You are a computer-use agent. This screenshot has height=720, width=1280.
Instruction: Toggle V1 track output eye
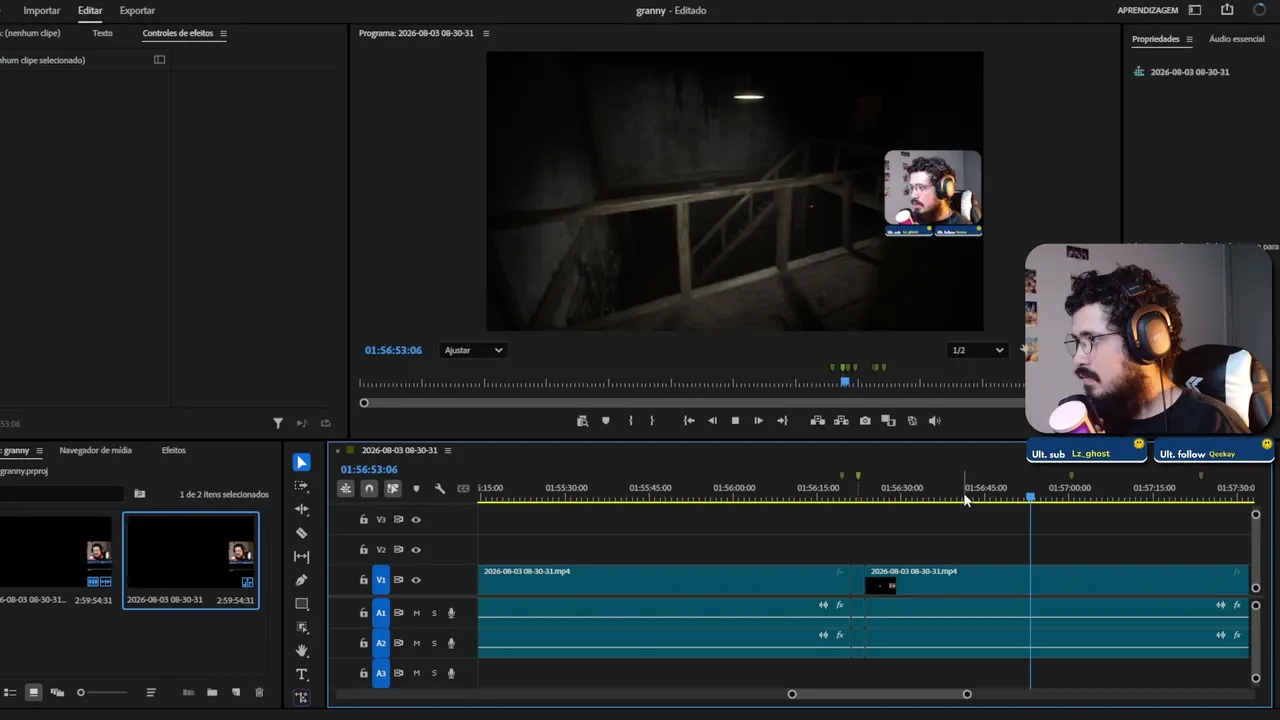pyautogui.click(x=416, y=580)
